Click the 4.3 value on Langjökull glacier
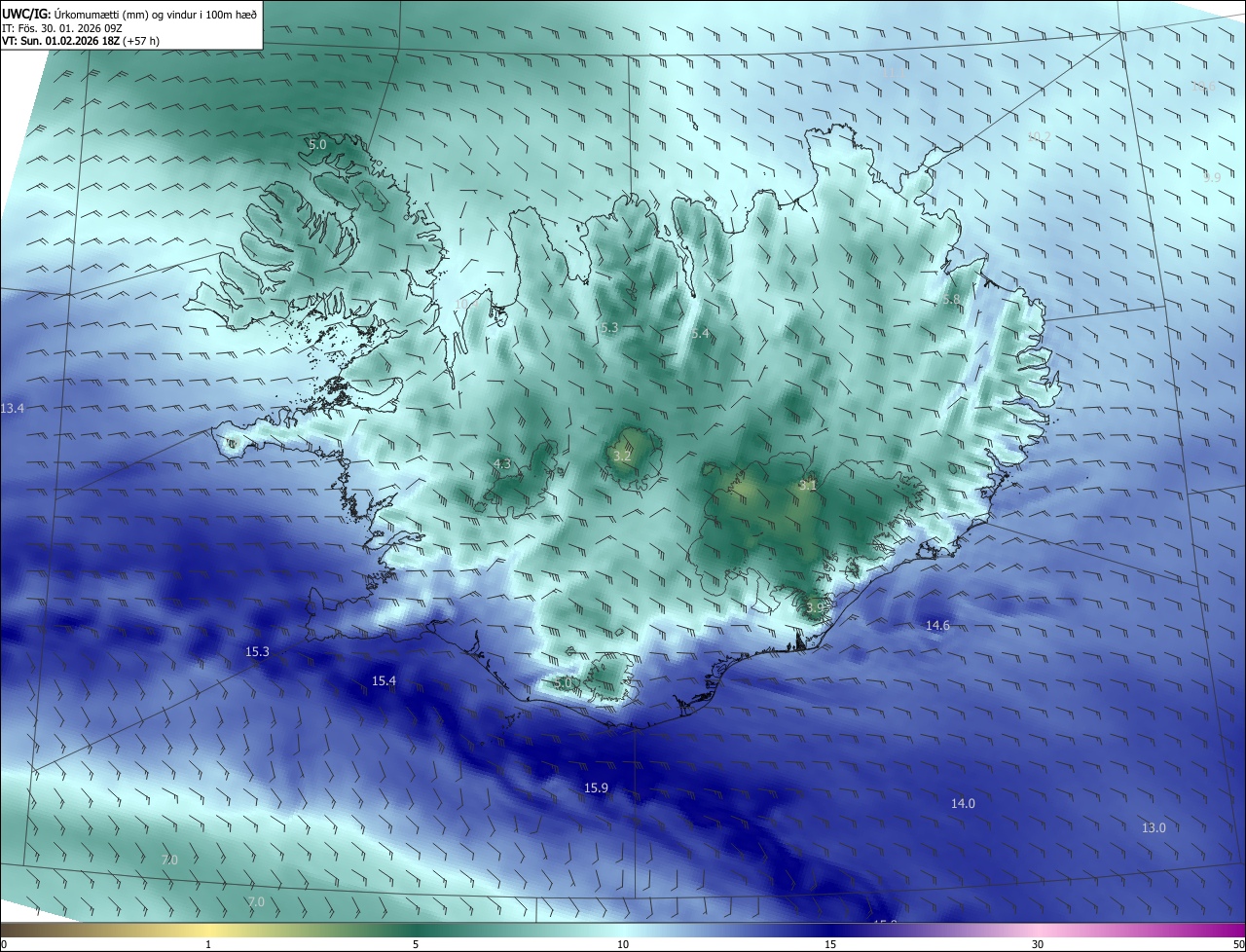Image resolution: width=1246 pixels, height=952 pixels. 502,463
